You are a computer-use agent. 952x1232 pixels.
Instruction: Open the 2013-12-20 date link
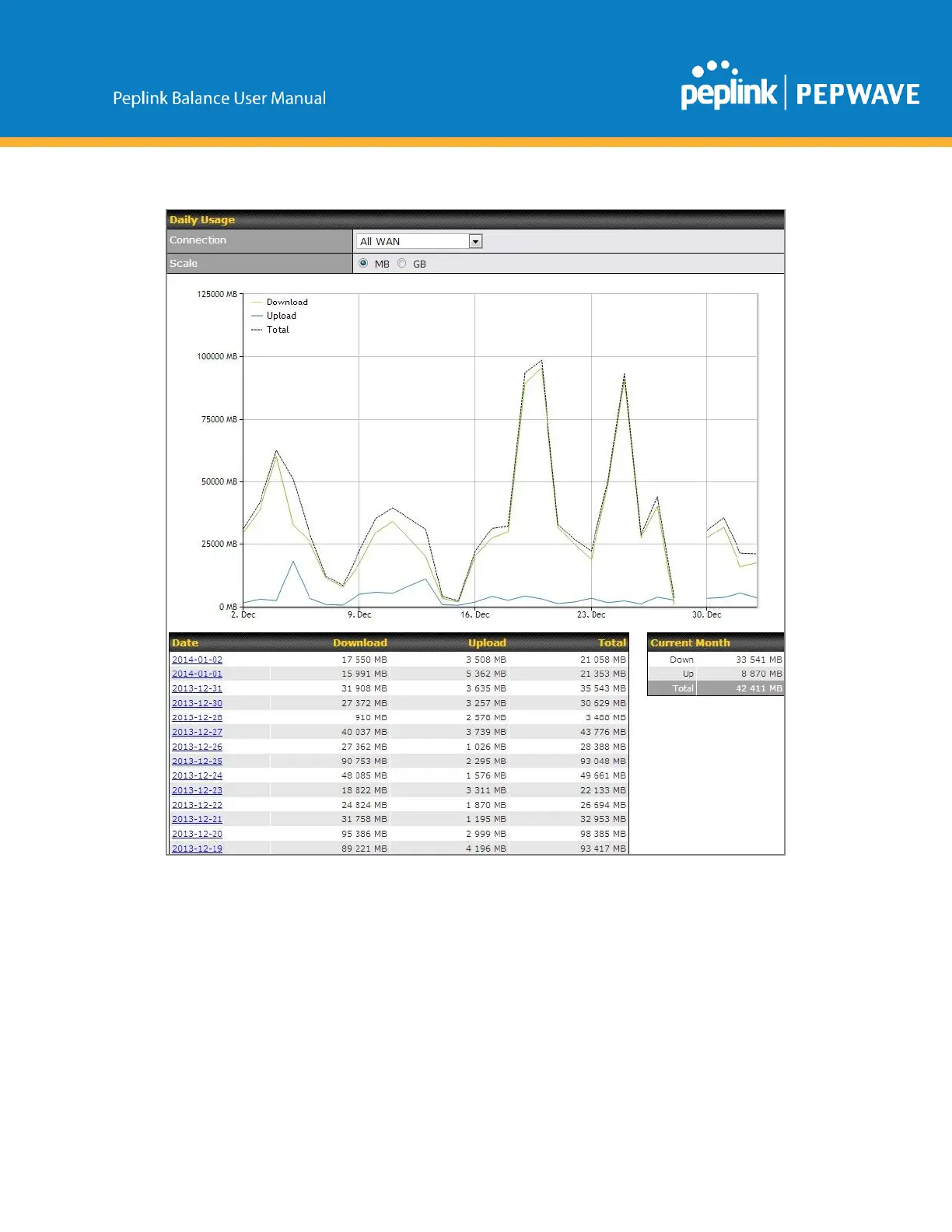coord(197,834)
